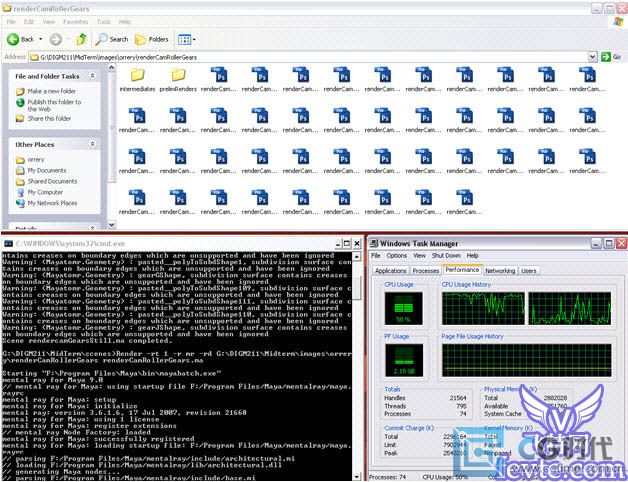The image size is (628, 482).
Task: Click the PF Usage meter
Action: pyautogui.click(x=404, y=360)
